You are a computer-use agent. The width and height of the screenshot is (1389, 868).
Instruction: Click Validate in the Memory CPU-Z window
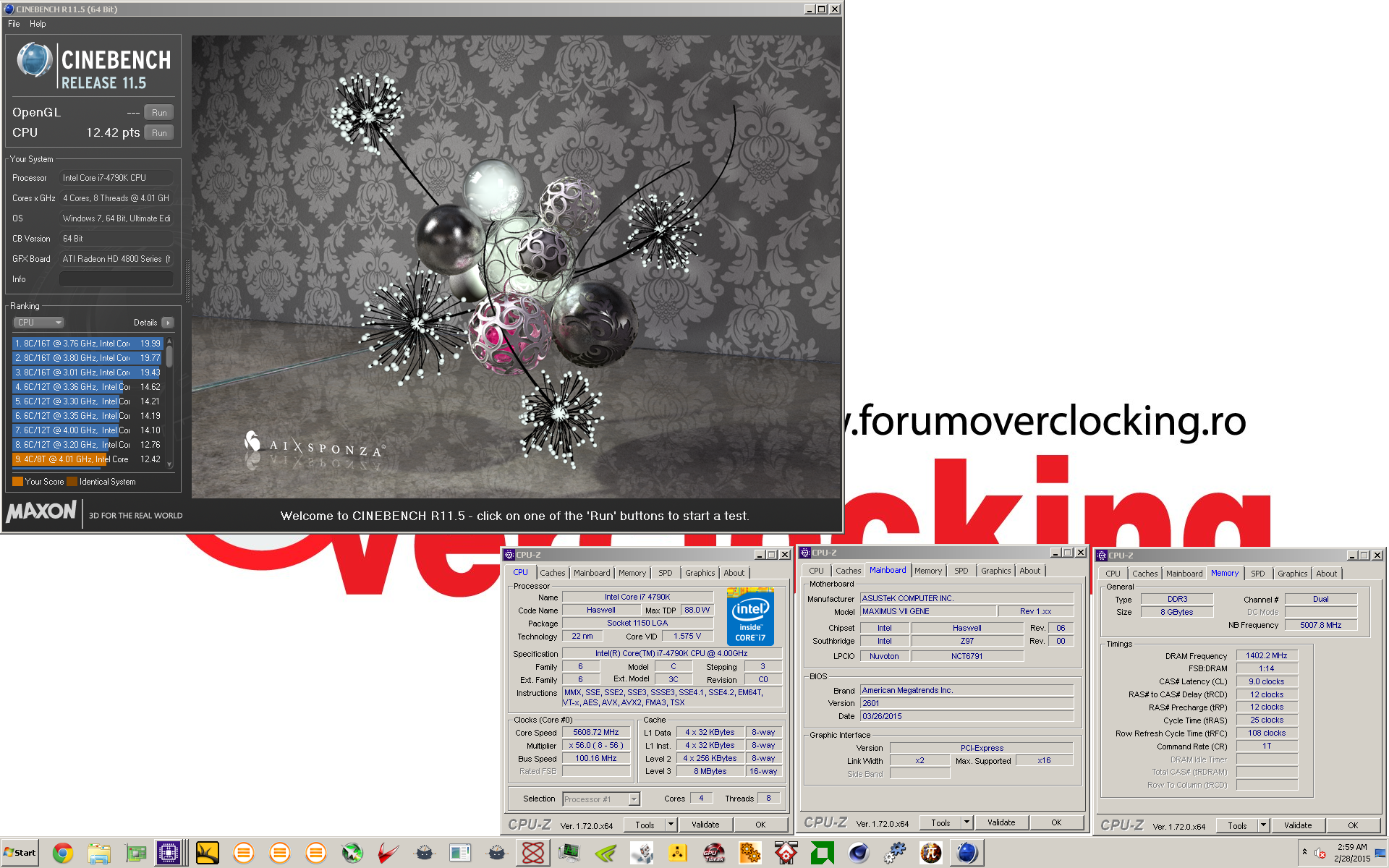[x=1298, y=825]
